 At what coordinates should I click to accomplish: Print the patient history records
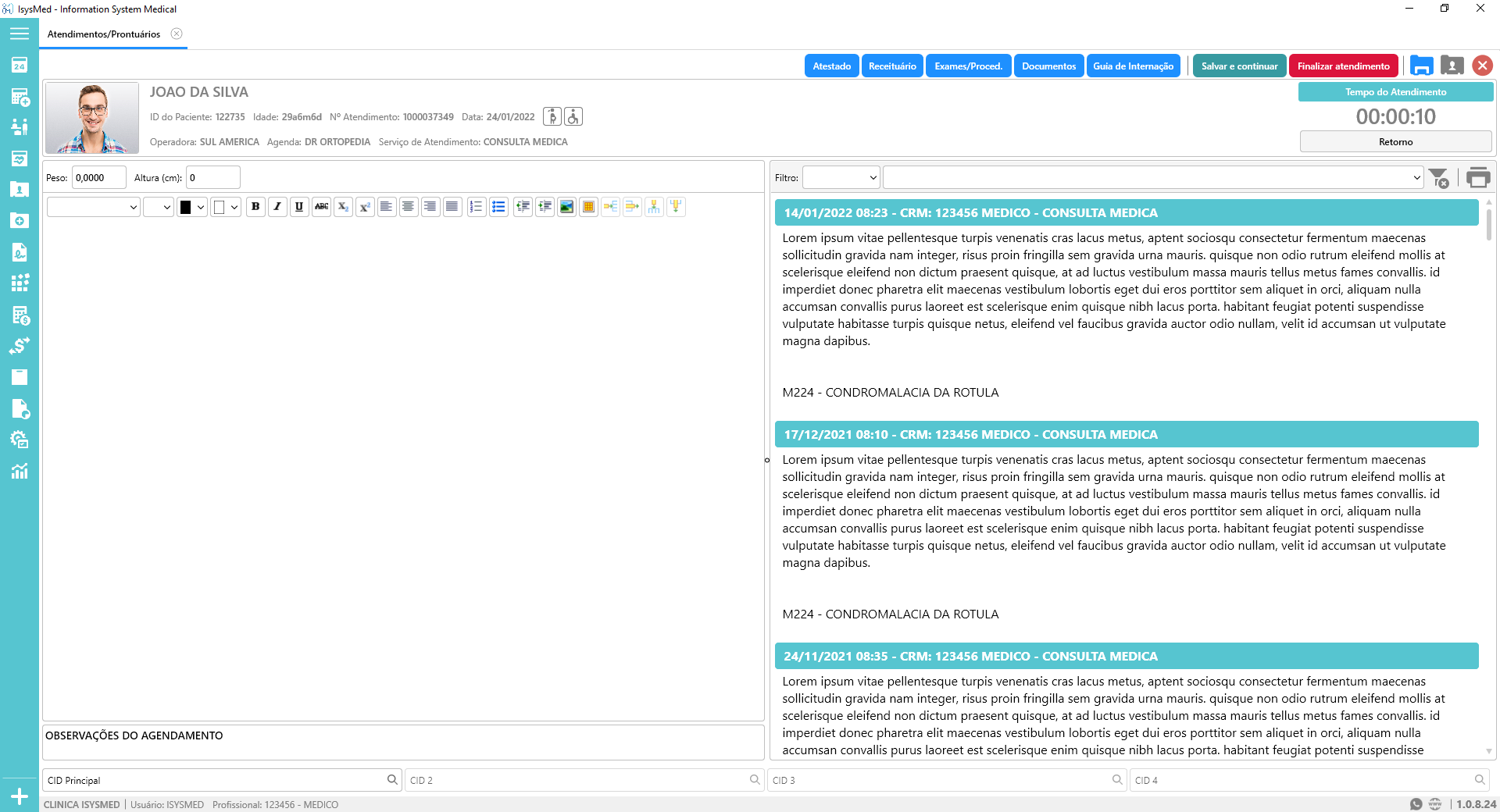[x=1477, y=178]
